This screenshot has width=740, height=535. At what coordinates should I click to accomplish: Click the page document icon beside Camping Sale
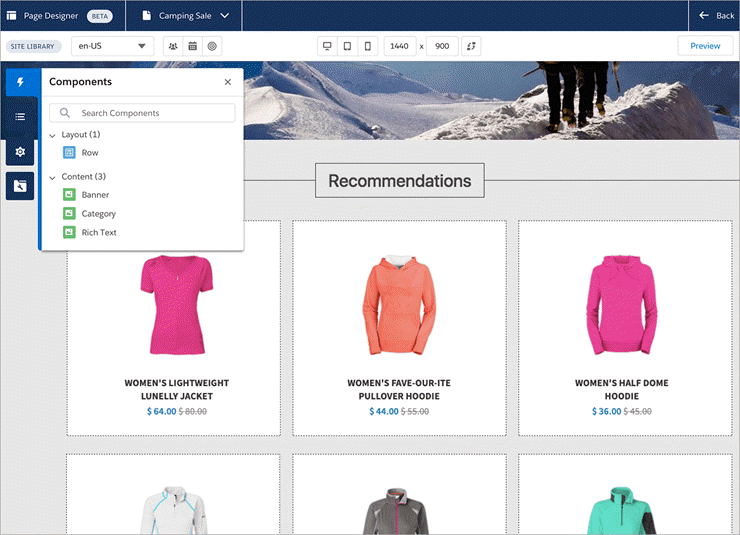147,16
